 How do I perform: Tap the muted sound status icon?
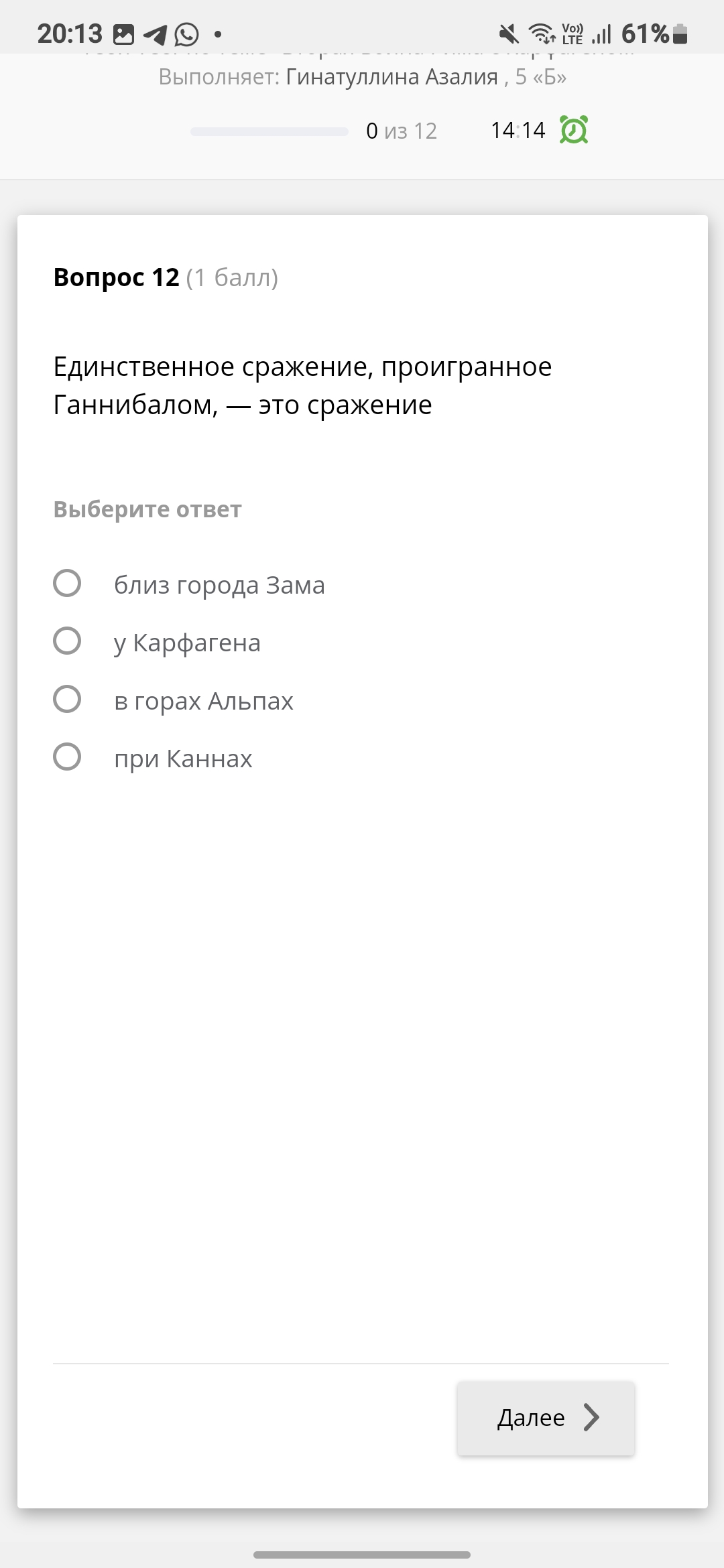click(x=509, y=34)
